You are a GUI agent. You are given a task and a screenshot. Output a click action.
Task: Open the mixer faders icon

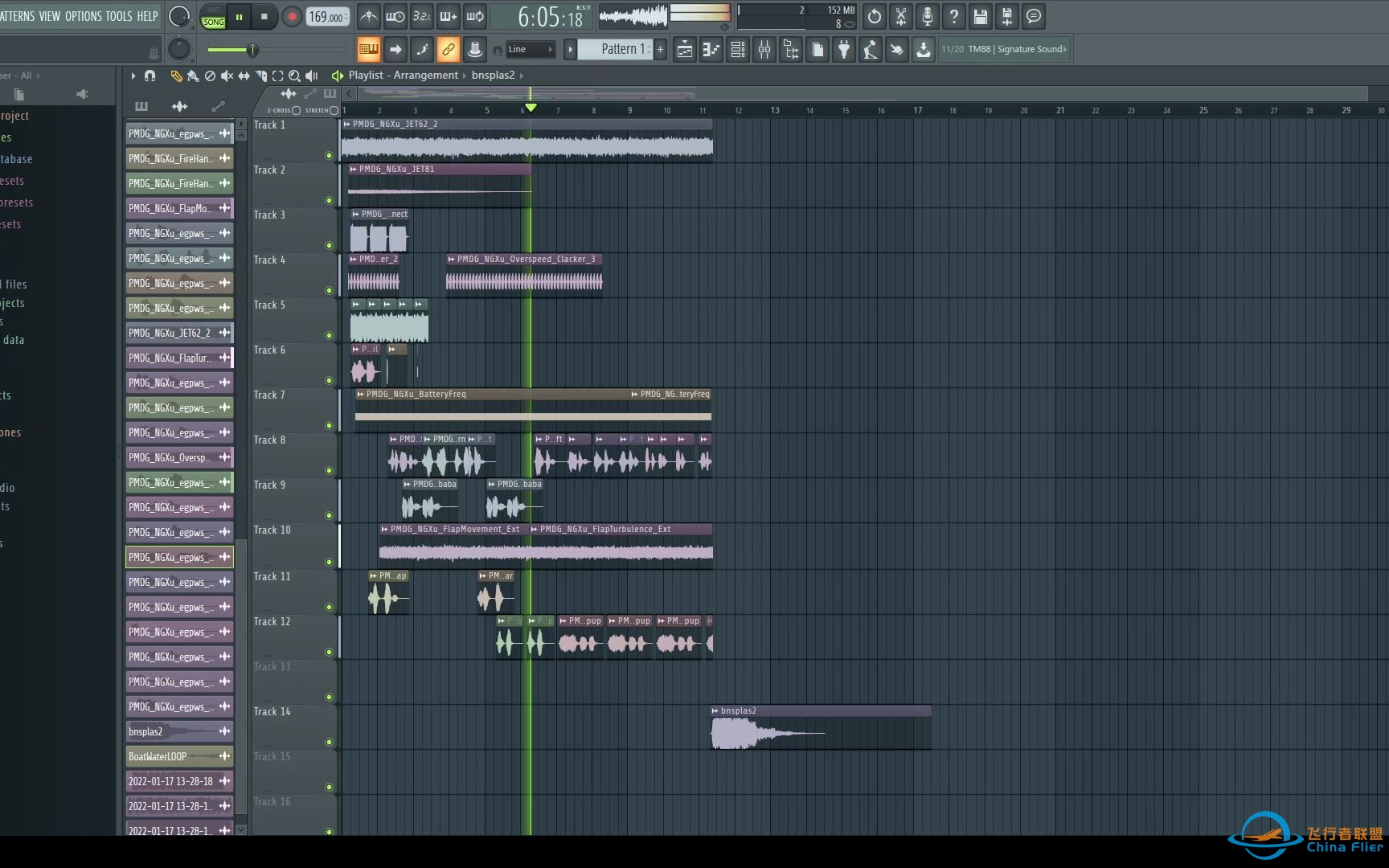pos(764,50)
